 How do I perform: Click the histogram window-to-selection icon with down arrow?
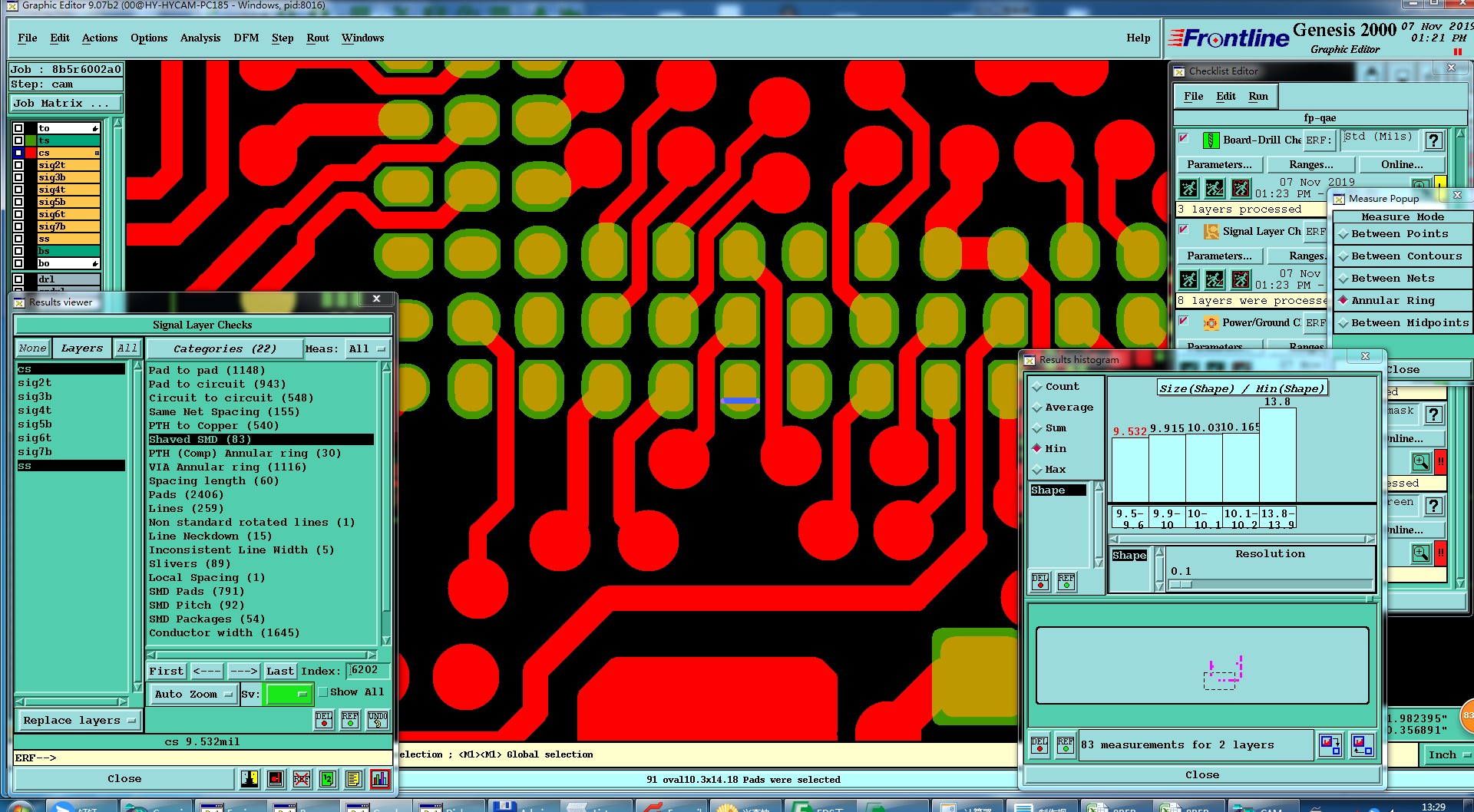coord(1330,744)
